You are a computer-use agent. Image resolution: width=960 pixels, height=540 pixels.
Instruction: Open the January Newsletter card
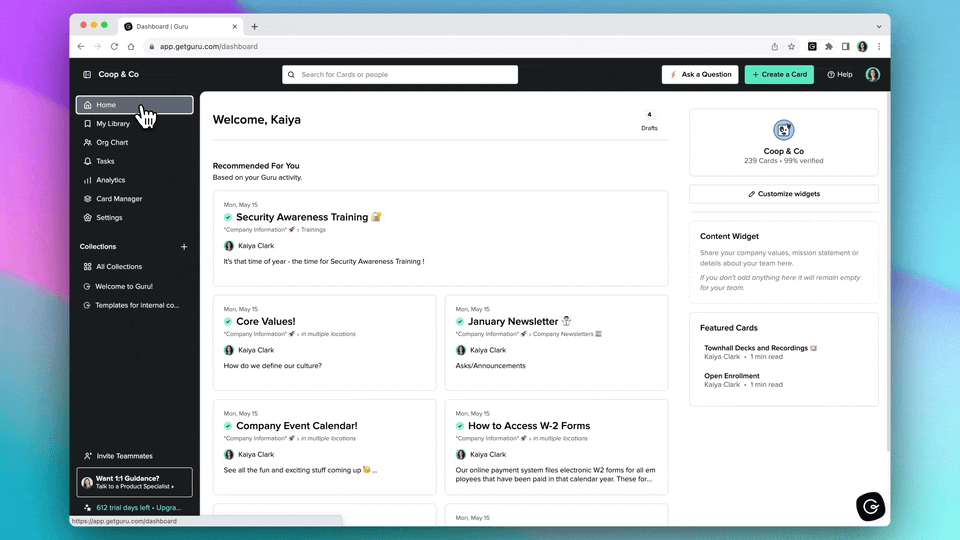[x=557, y=343]
